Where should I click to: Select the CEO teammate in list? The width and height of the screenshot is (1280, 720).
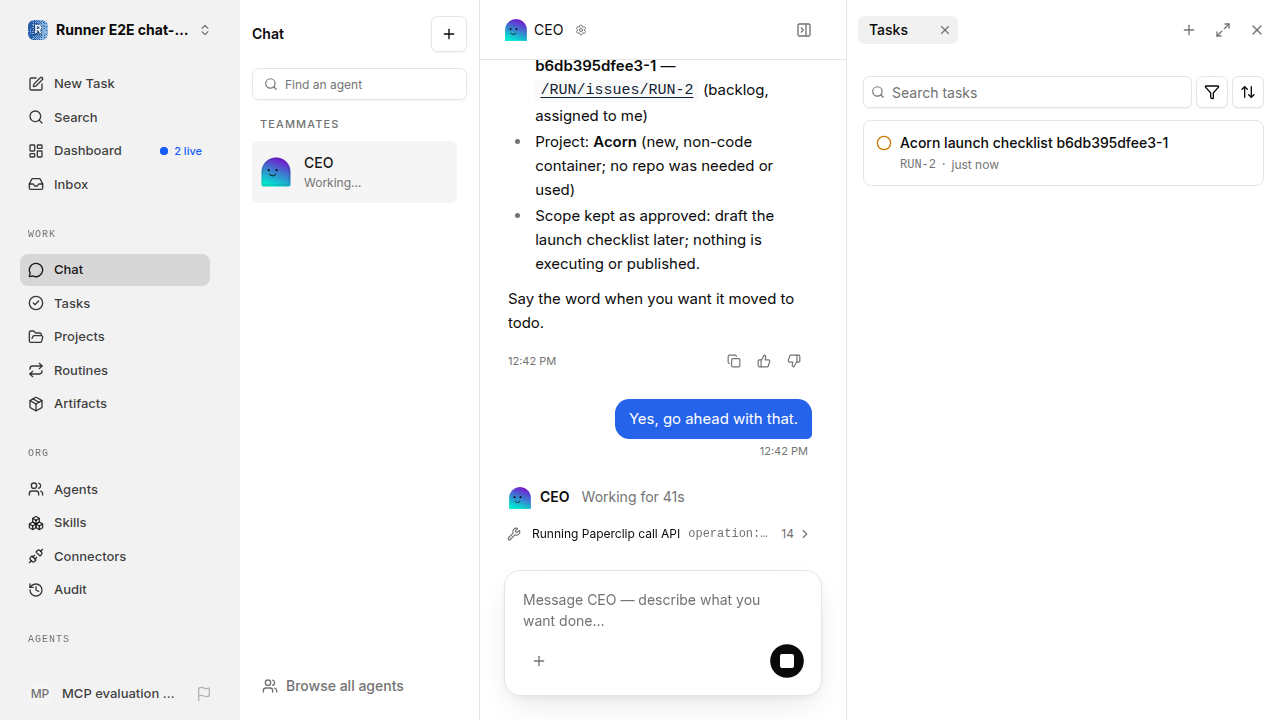(x=354, y=172)
